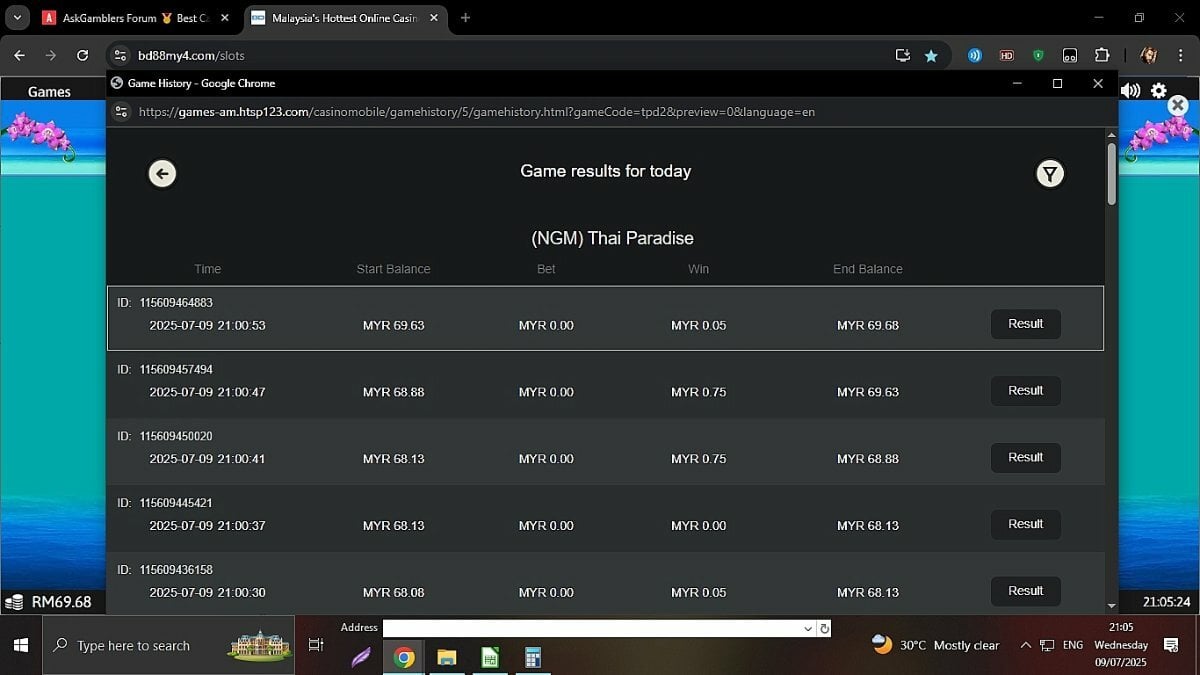Expand the taskbar Address dropdown arrow
This screenshot has height=675, width=1200.
pyautogui.click(x=808, y=629)
